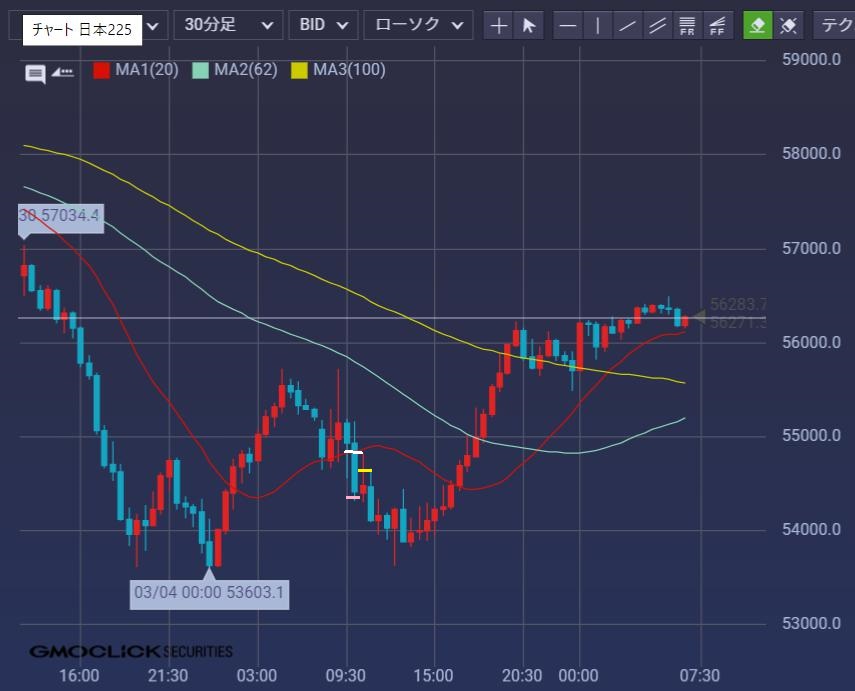Select the crosshair cursor tool

(x=499, y=25)
